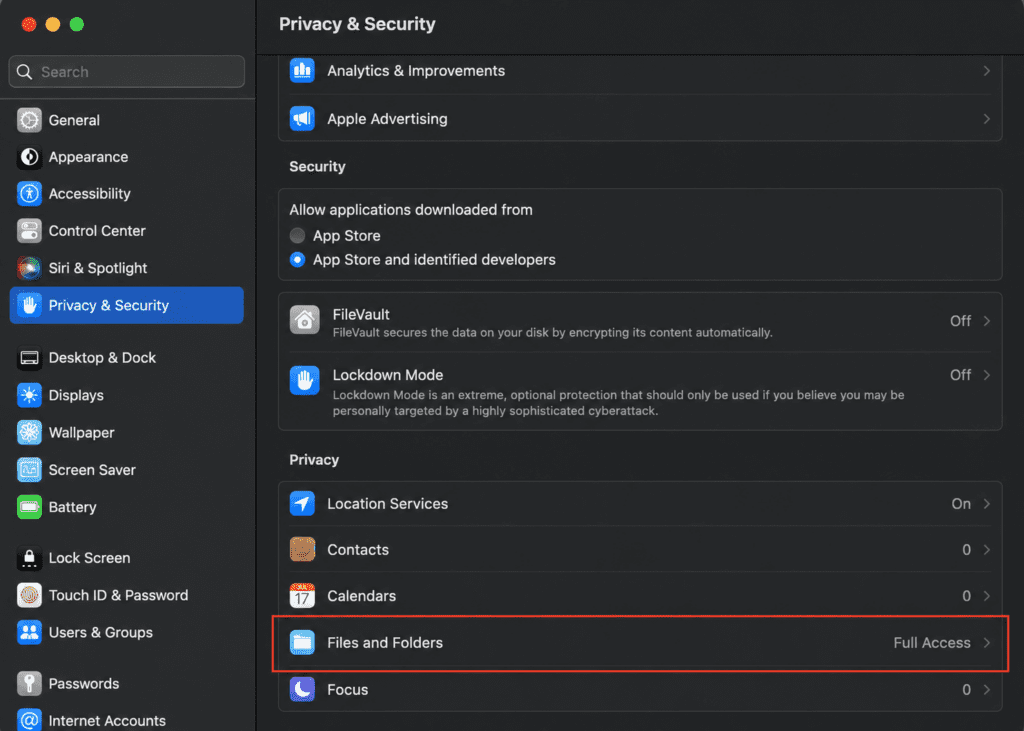Open Lockdown Mode via the Off chevron

[x=986, y=375]
